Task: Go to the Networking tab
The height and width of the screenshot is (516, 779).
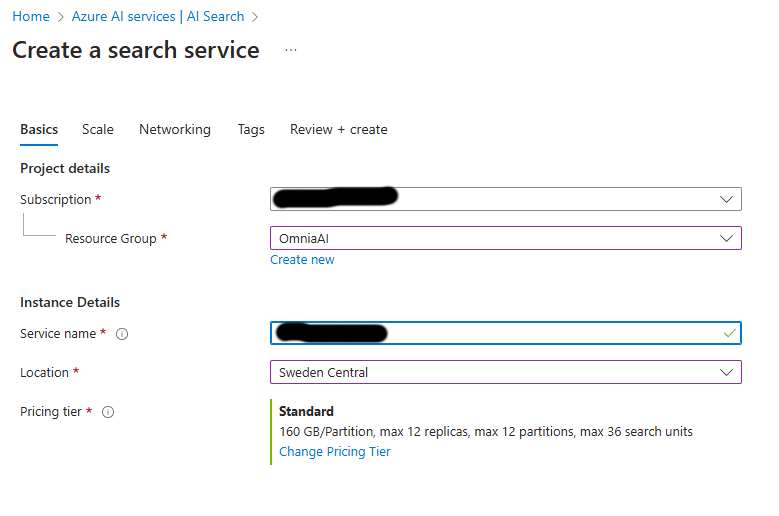Action: point(175,130)
